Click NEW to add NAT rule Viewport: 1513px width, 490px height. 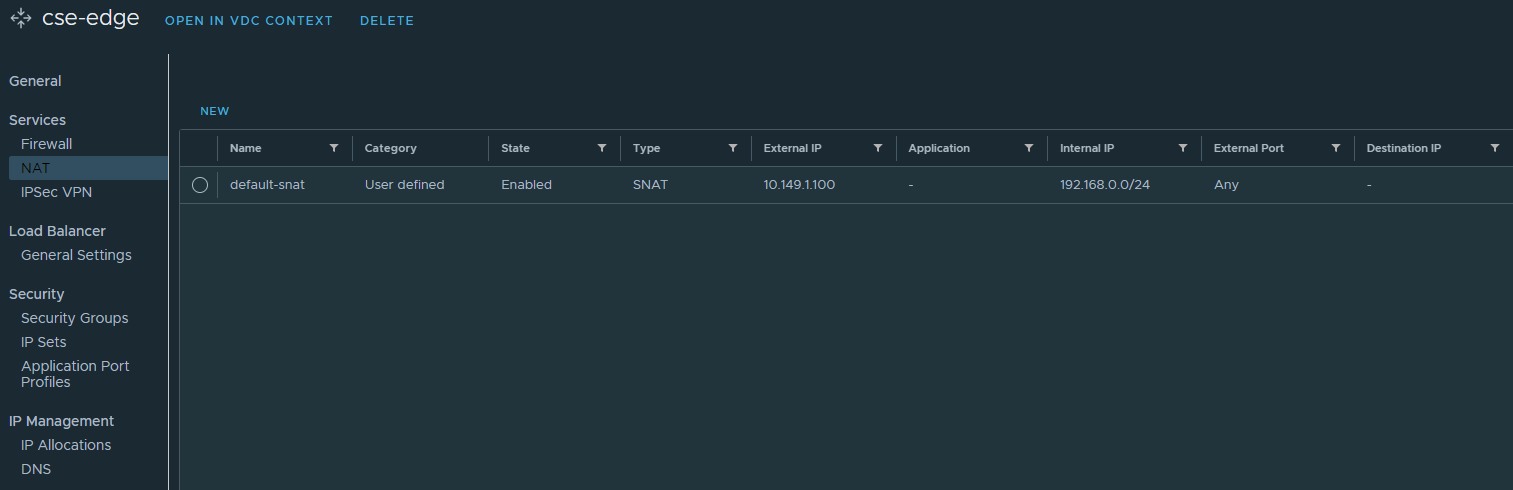pos(214,111)
